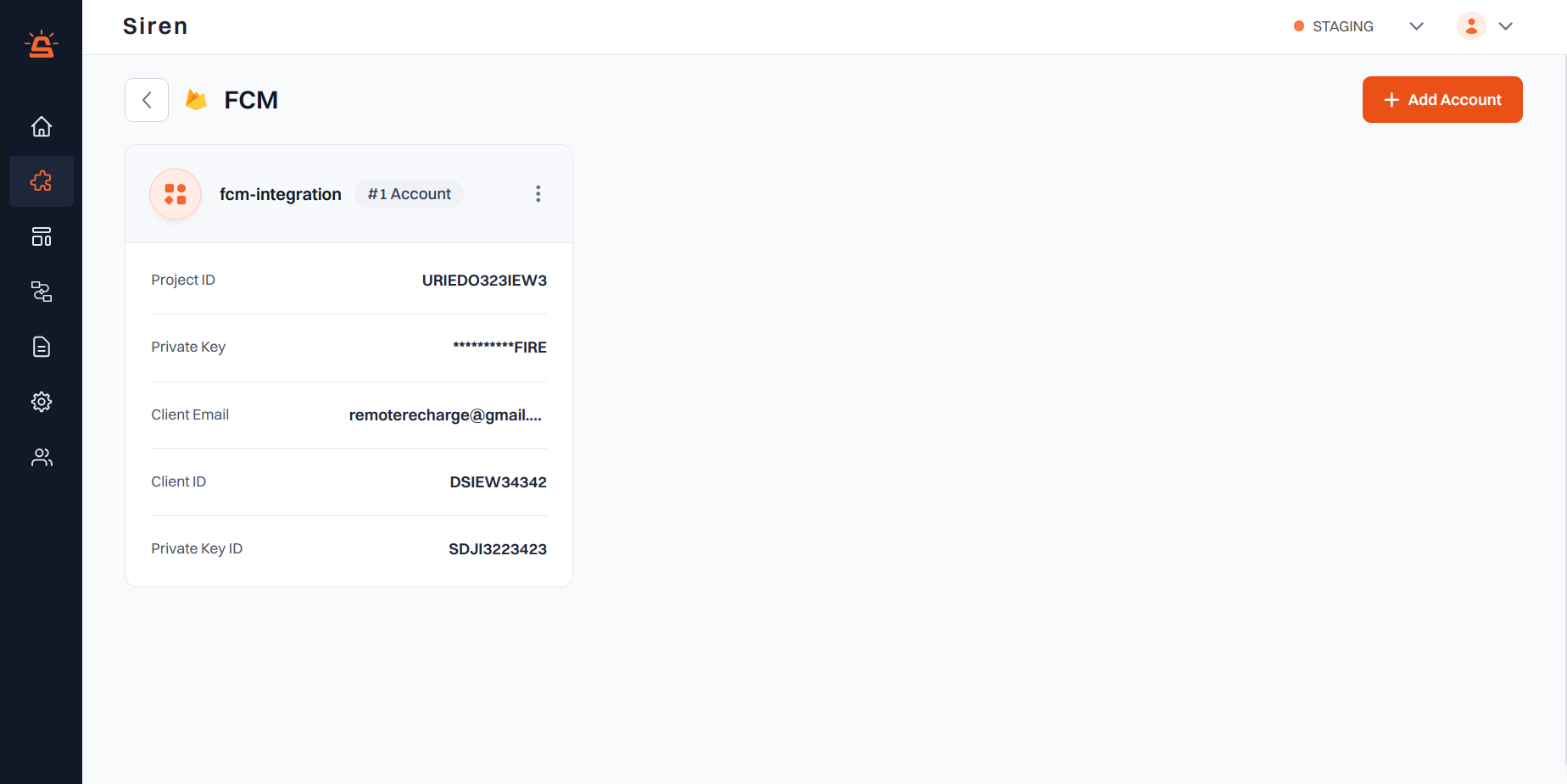Click the Firebase FCM flame icon
Viewport: 1567px width, 784px height.
(196, 100)
